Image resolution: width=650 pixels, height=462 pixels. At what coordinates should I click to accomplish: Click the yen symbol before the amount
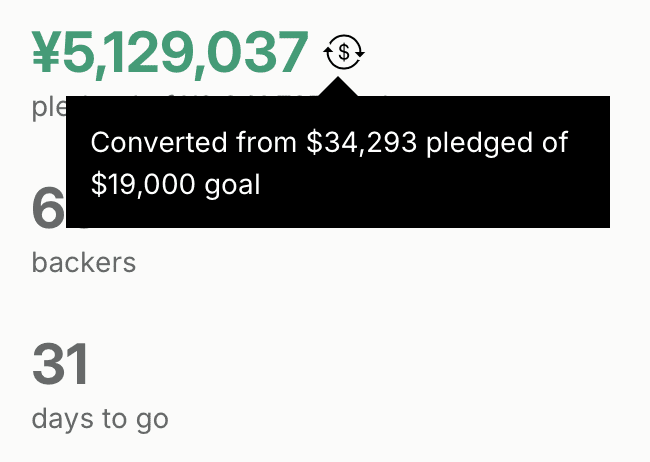(47, 53)
